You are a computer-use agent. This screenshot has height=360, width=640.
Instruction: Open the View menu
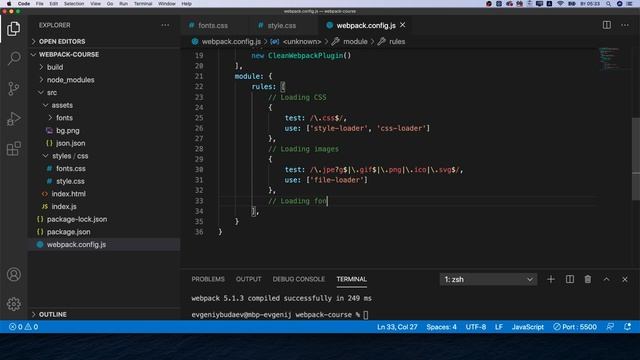96,4
